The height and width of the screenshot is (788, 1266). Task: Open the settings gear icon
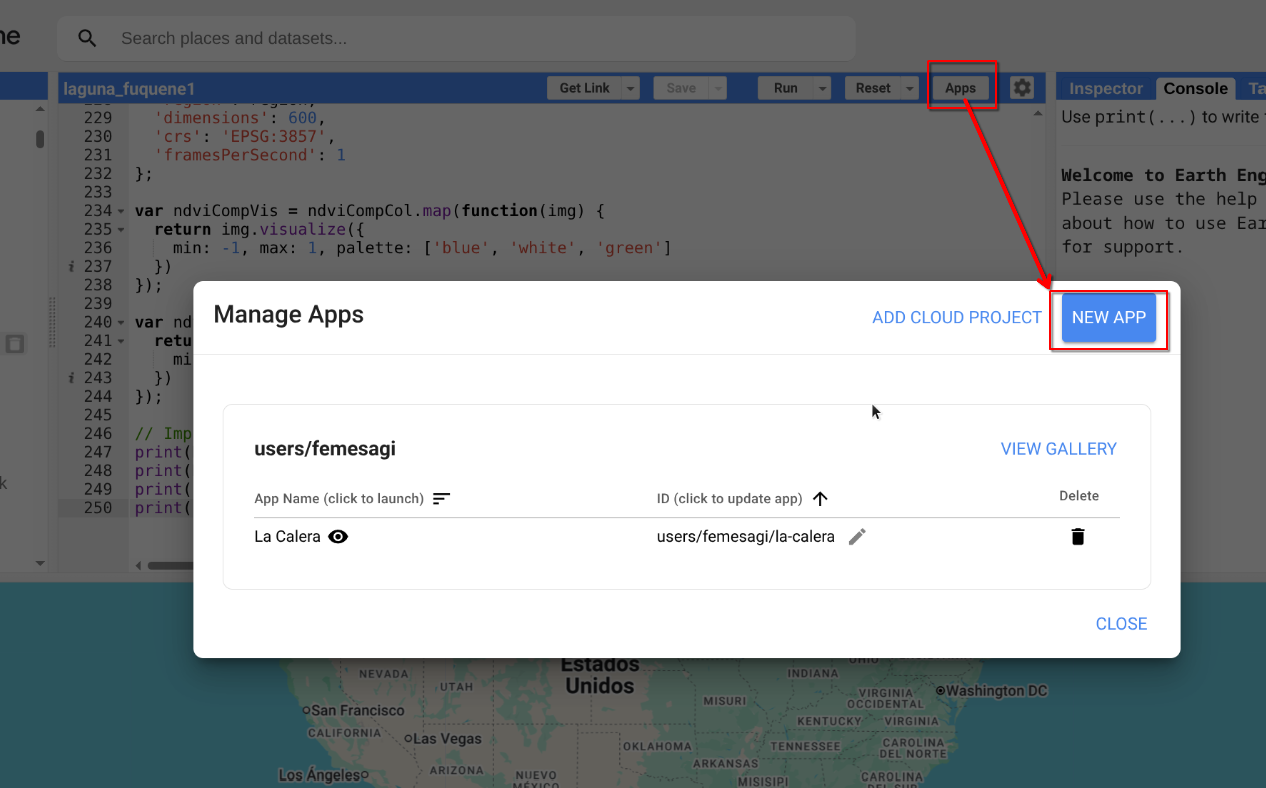coord(1021,88)
